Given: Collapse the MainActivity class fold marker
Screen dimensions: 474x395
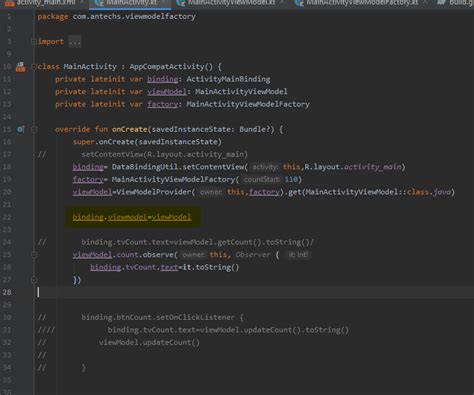Looking at the screenshot, I should pos(34,67).
